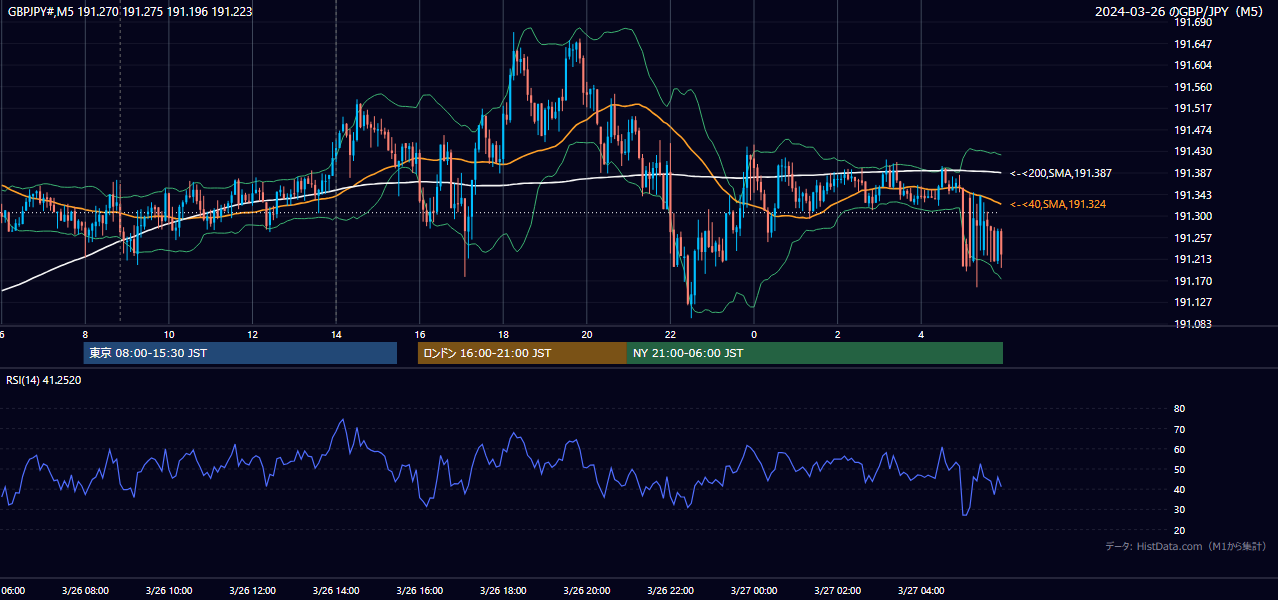
Task: Click the 40 SMA 191.324 label
Action: [1059, 204]
